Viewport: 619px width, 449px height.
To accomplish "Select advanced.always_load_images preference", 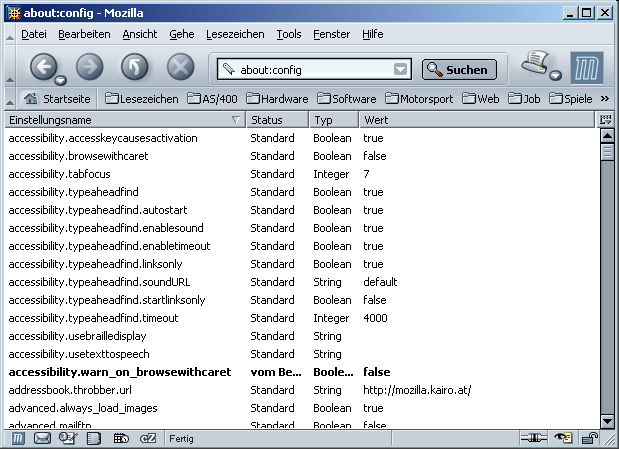I will click(x=302, y=408).
